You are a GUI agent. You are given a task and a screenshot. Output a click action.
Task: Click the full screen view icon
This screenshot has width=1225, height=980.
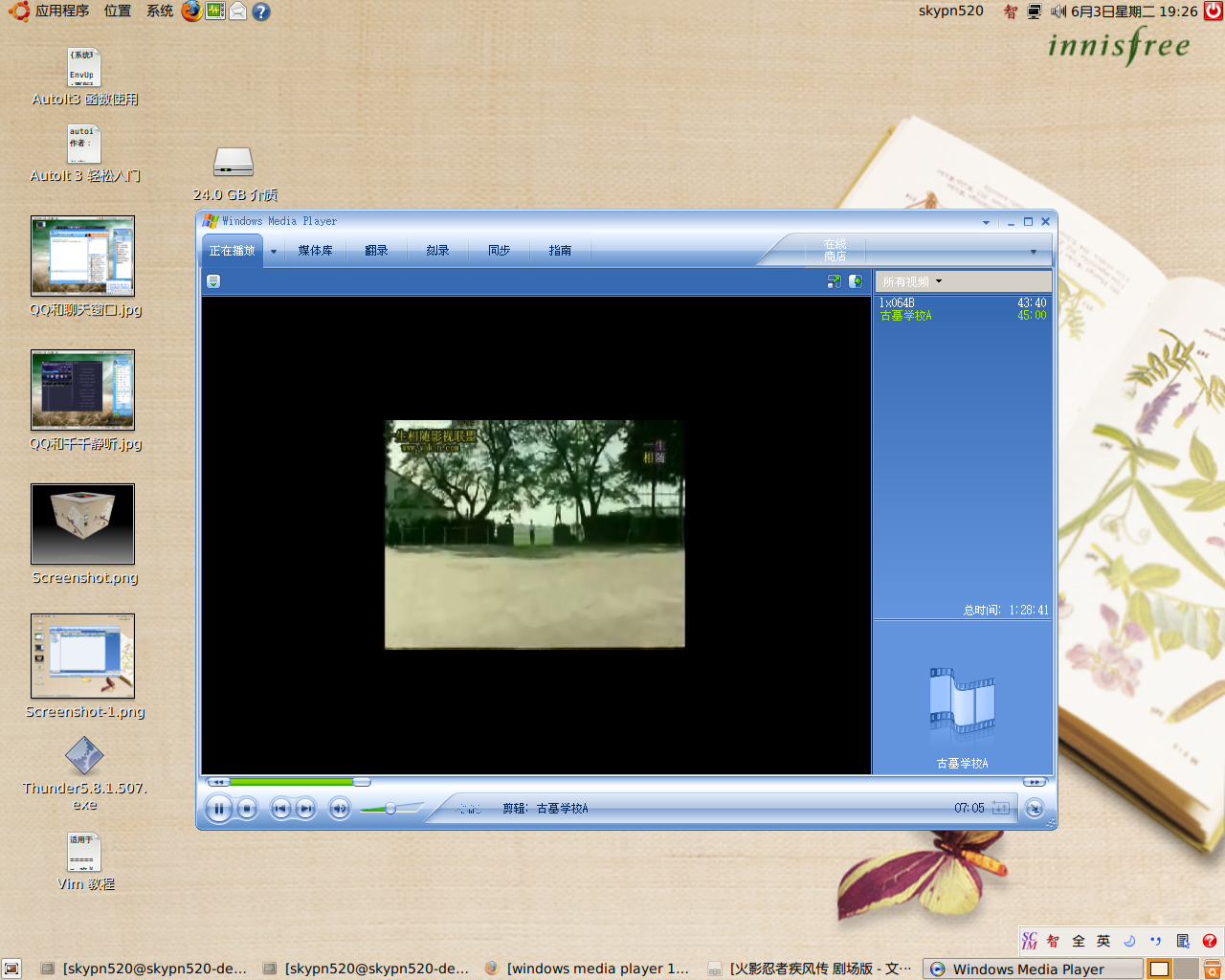tap(834, 281)
